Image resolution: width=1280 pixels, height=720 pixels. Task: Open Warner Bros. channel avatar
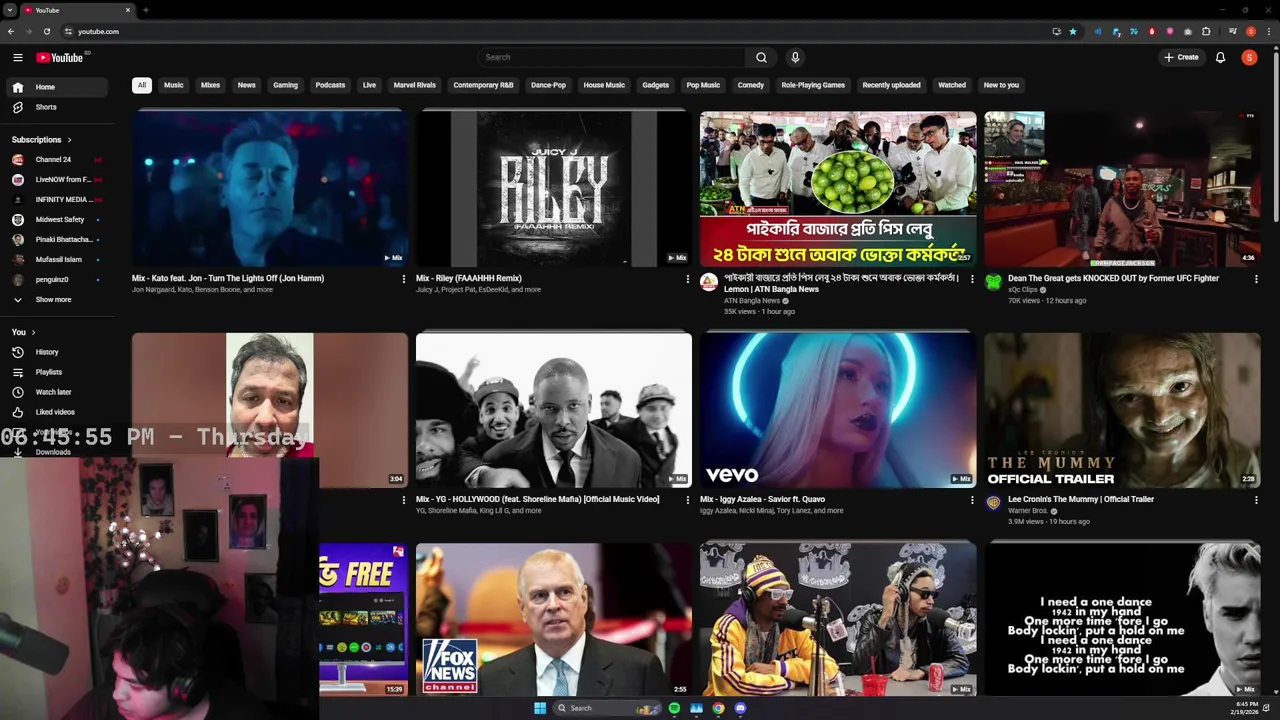[993, 503]
